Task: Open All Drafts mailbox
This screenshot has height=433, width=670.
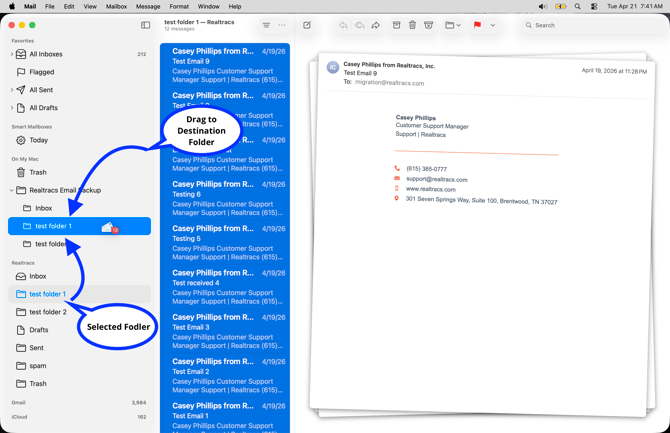Action: pyautogui.click(x=79, y=108)
